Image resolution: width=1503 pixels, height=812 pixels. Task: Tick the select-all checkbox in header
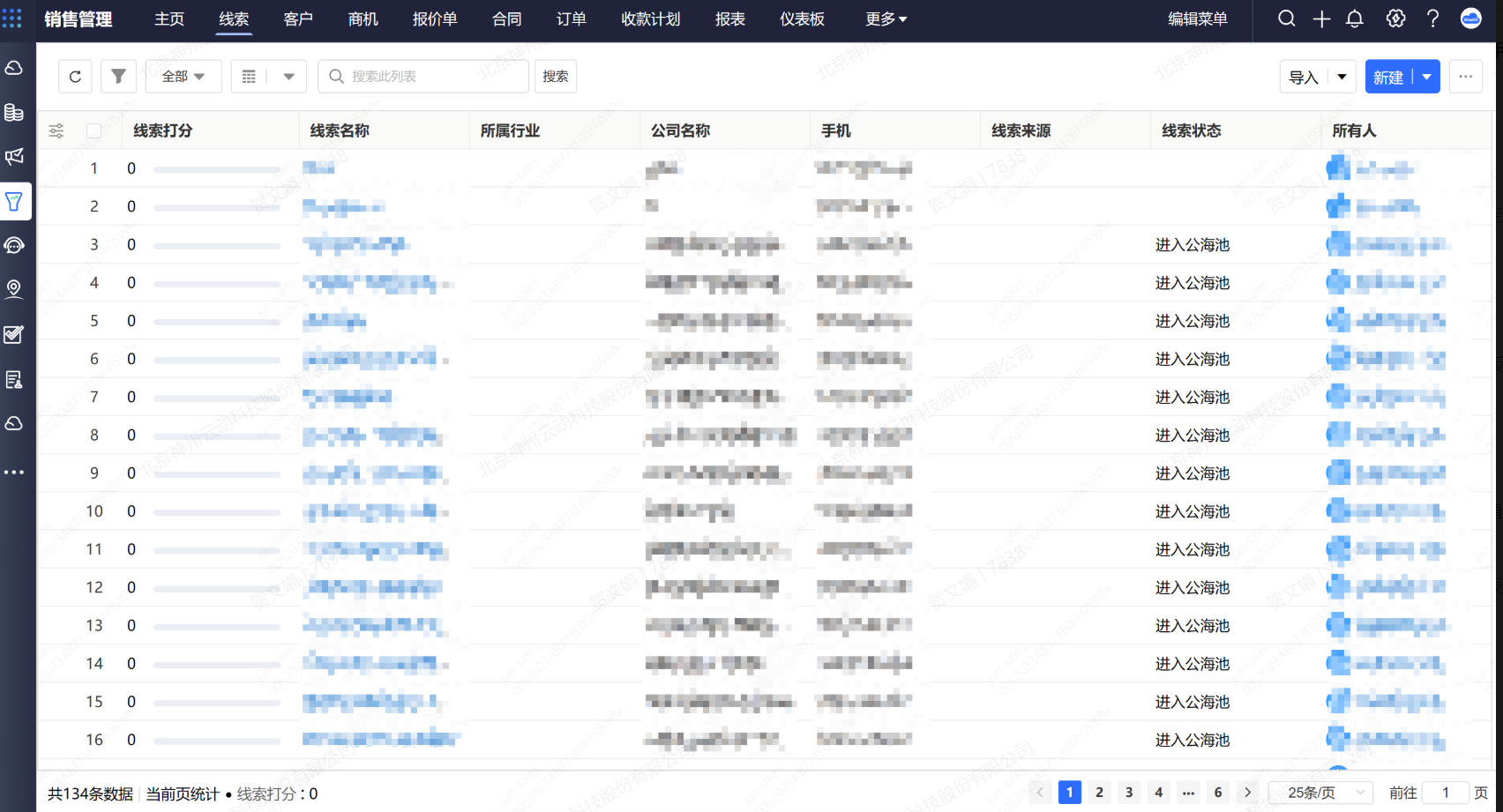tap(93, 130)
